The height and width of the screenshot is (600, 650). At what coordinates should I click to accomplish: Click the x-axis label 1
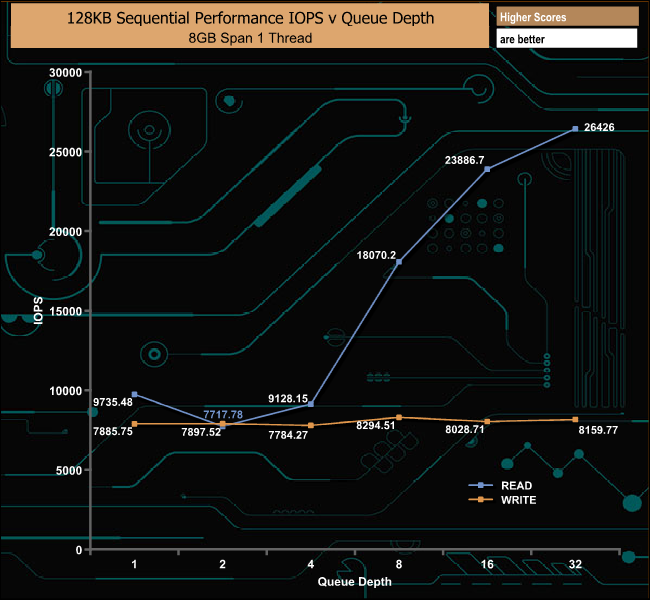(x=134, y=564)
